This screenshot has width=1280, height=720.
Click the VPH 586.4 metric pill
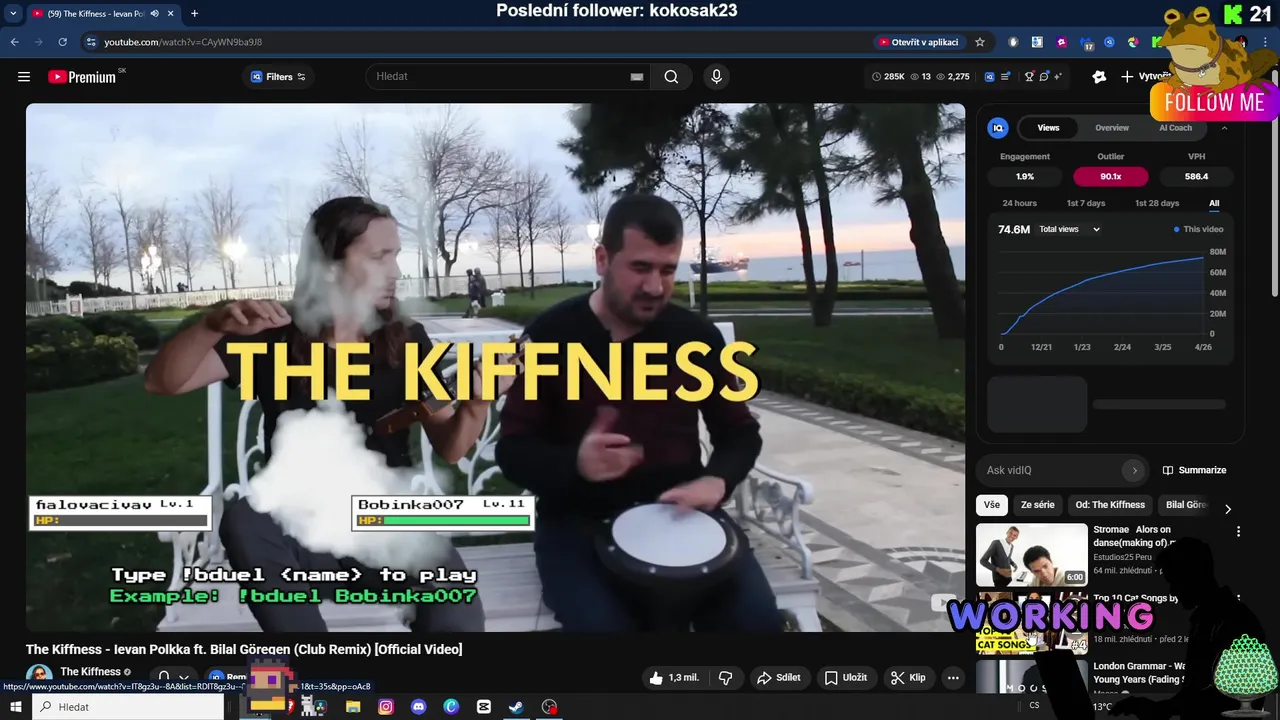pos(1196,176)
